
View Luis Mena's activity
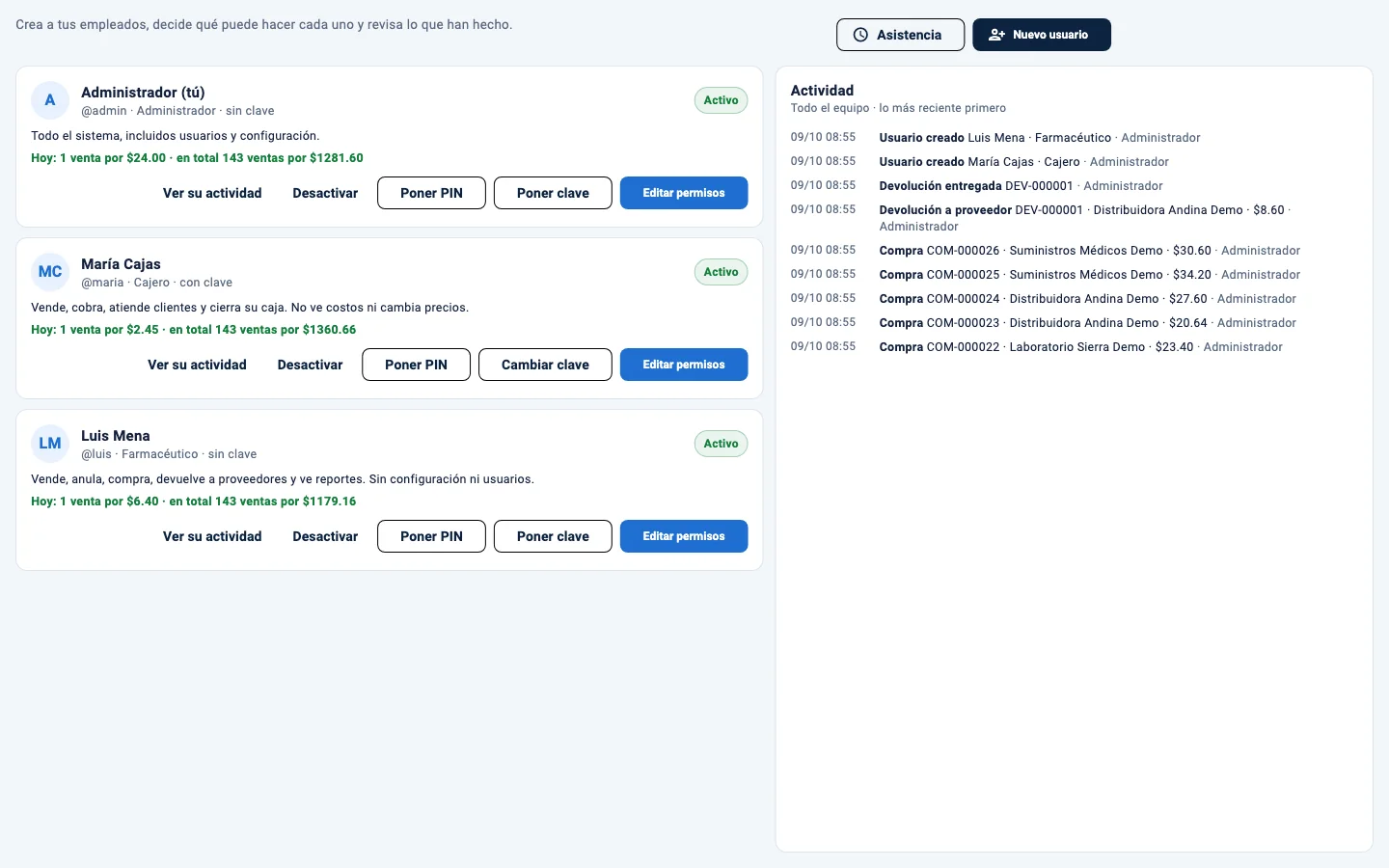click(212, 536)
